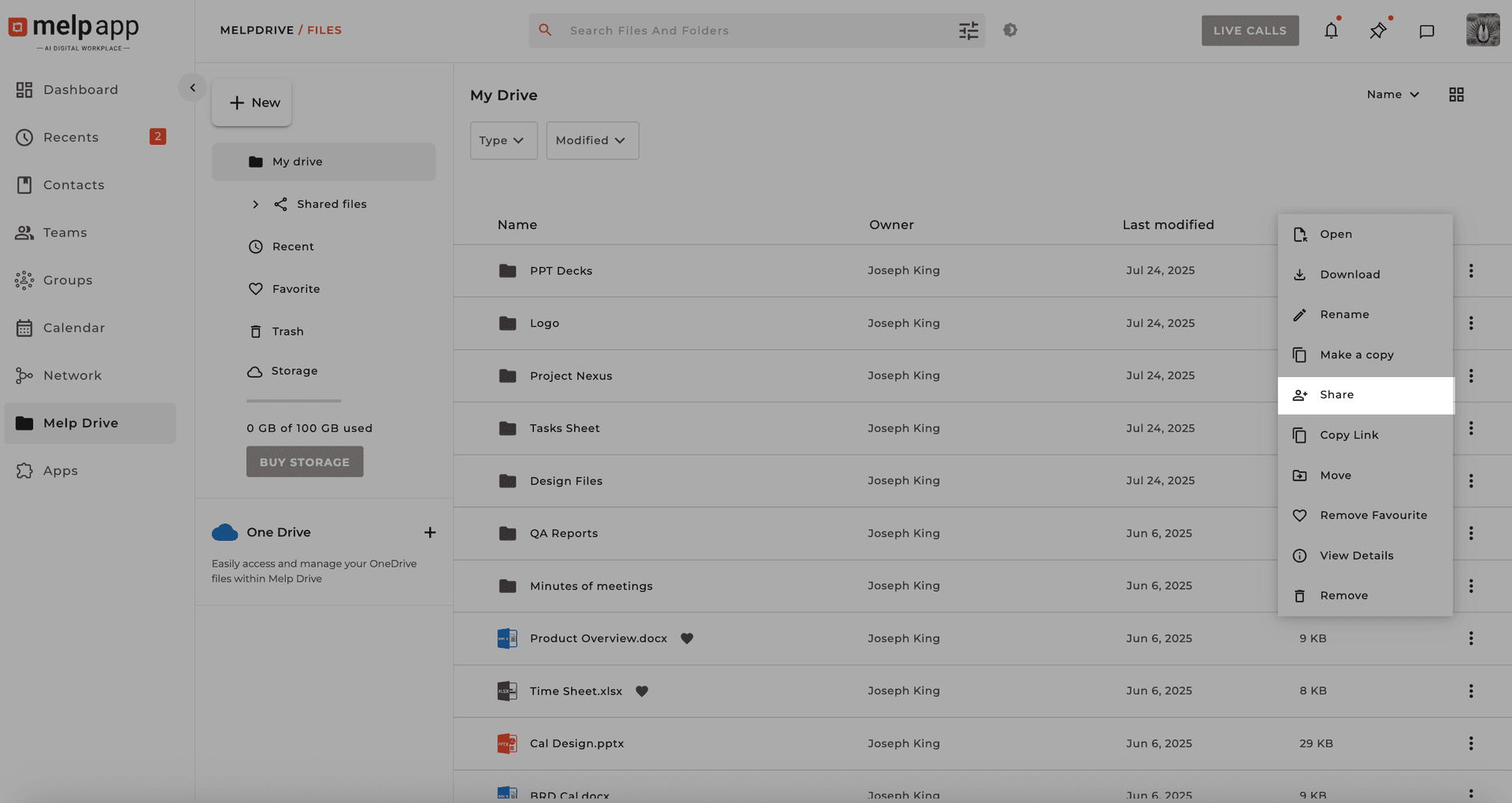
Task: Click the BUY STORAGE button
Action: coord(305,462)
